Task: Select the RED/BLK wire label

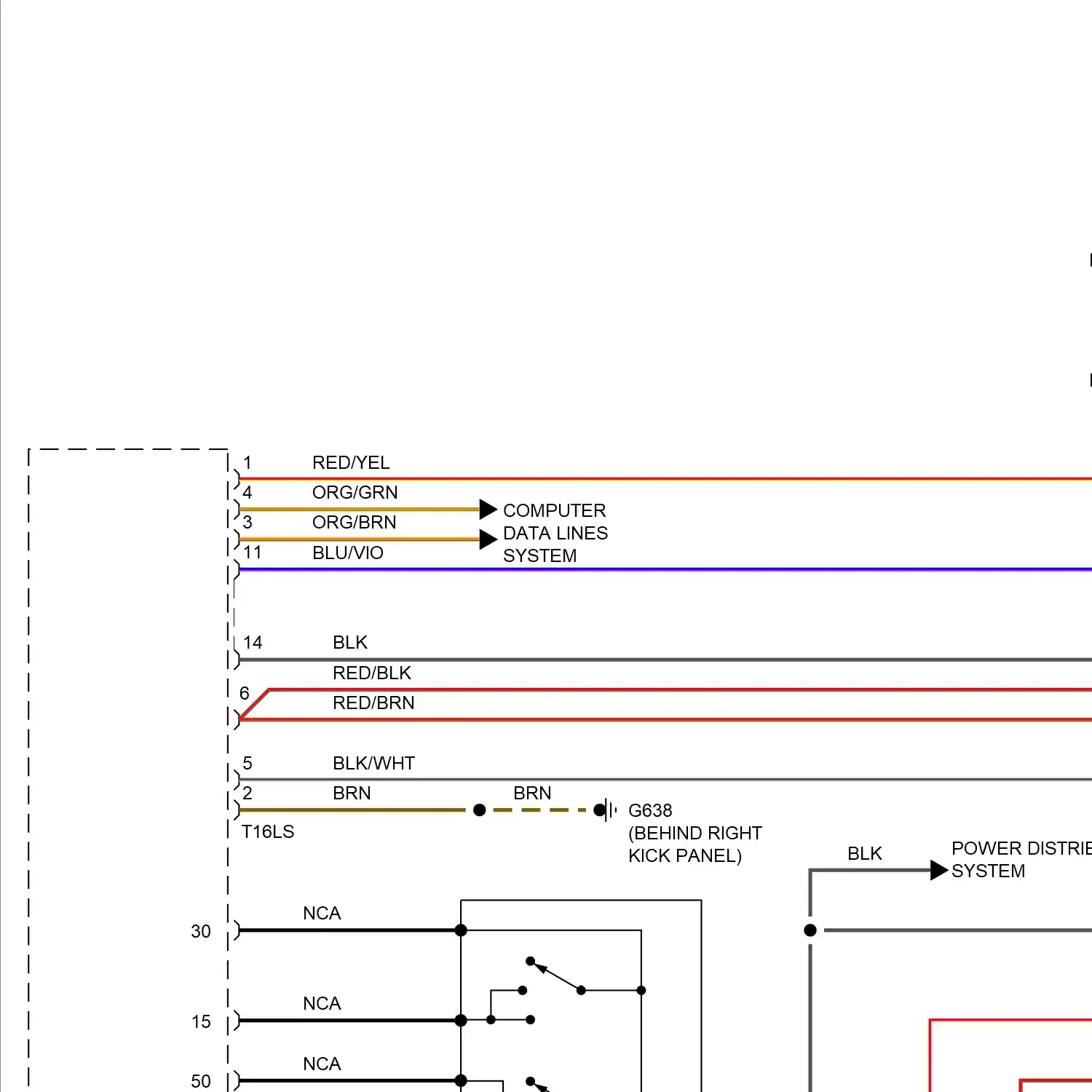Action: [x=372, y=673]
